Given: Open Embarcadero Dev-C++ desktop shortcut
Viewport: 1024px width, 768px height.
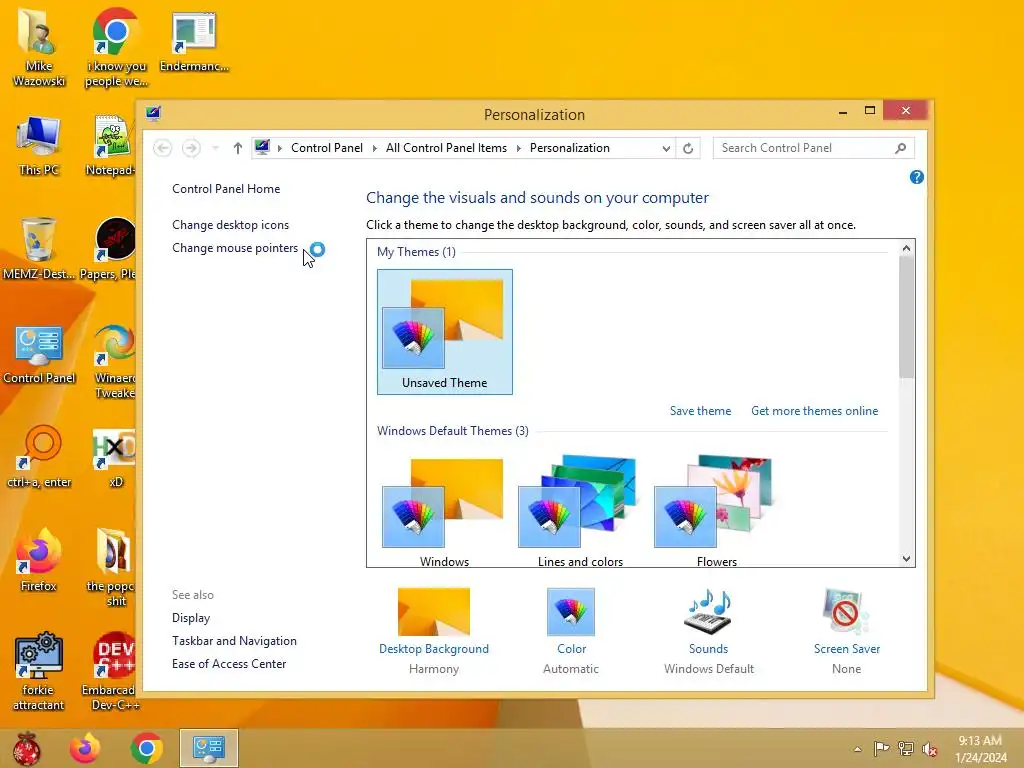Looking at the screenshot, I should pos(111,671).
